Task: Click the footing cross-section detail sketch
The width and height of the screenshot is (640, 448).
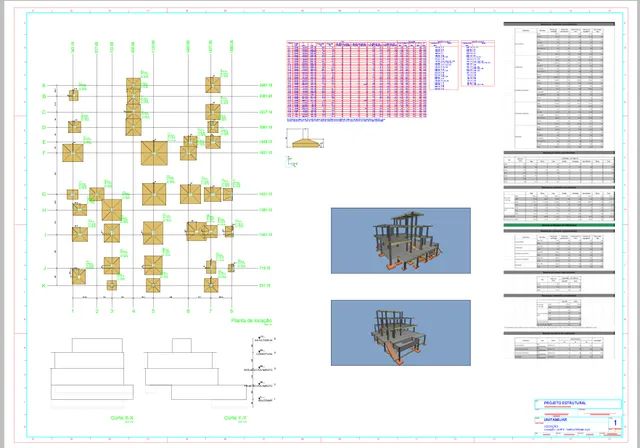Action: pyautogui.click(x=304, y=138)
